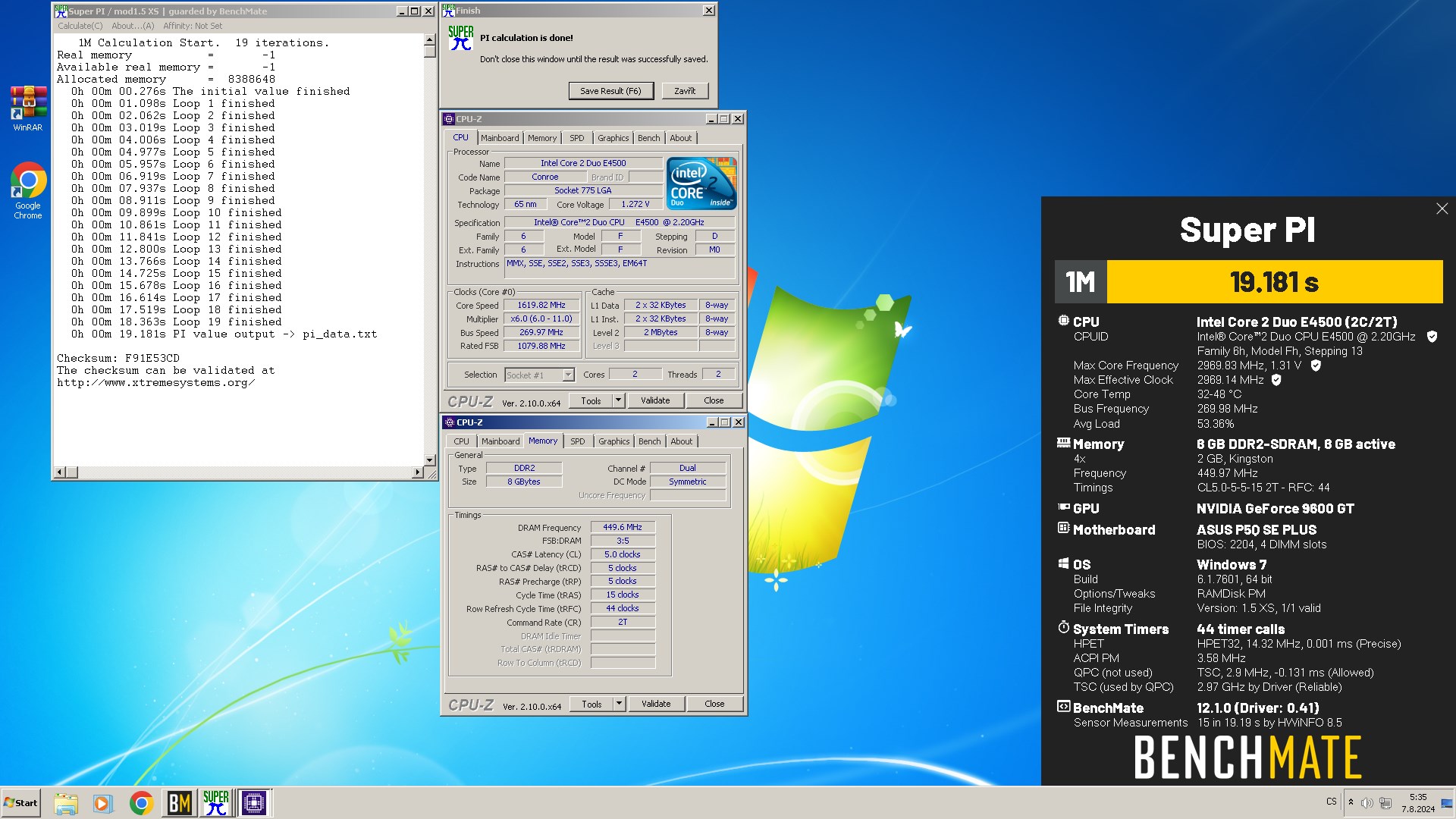
Task: Click CAS# Latency 5.0 clocks field
Action: [623, 554]
